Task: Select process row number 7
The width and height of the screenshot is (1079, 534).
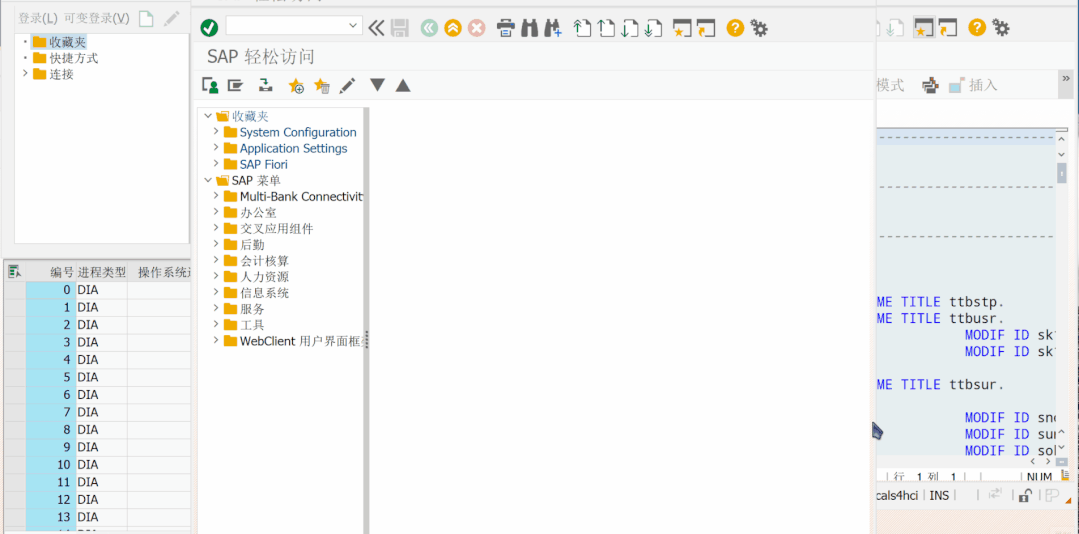Action: 96,412
